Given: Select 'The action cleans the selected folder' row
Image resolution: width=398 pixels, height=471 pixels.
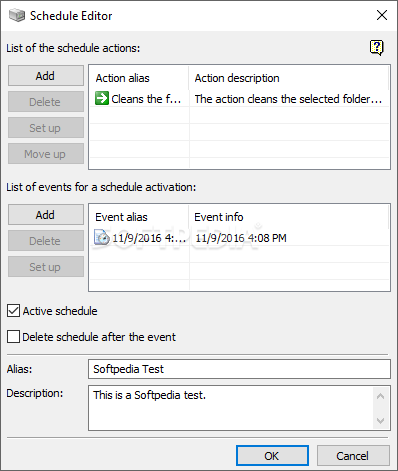Looking at the screenshot, I should (239, 99).
